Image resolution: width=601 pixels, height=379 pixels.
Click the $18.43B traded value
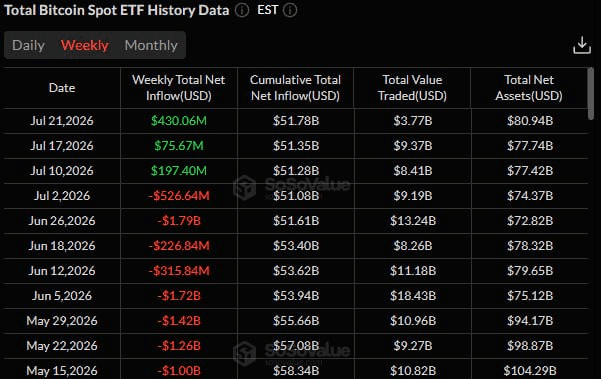click(413, 296)
